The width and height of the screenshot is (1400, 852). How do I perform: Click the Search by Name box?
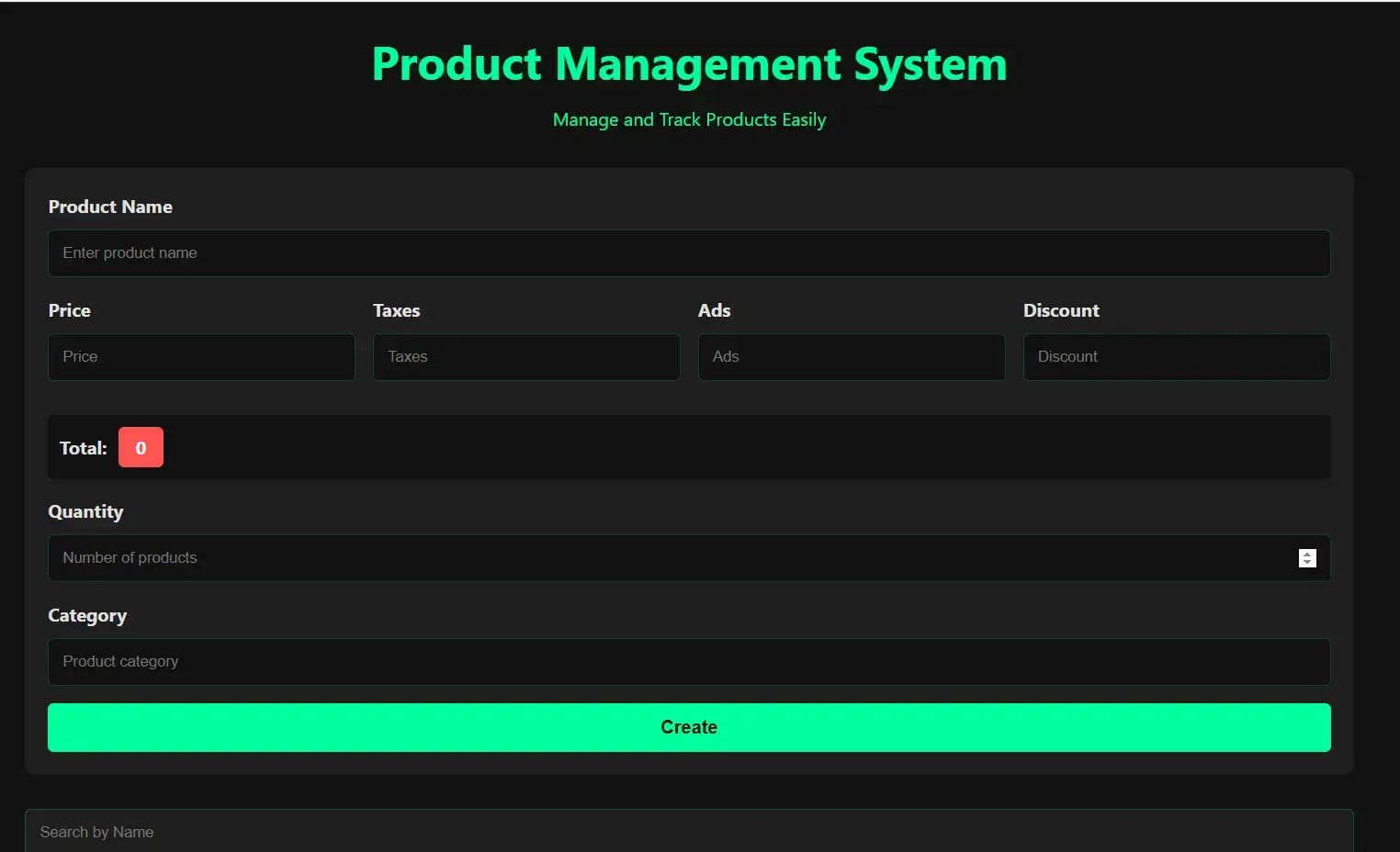pos(689,832)
